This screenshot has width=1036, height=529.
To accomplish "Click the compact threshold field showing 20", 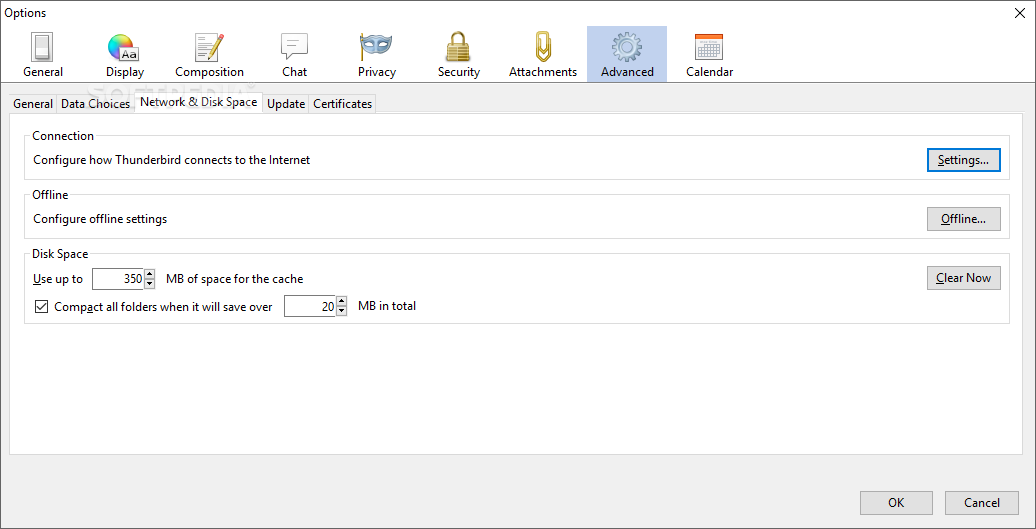I will [310, 306].
